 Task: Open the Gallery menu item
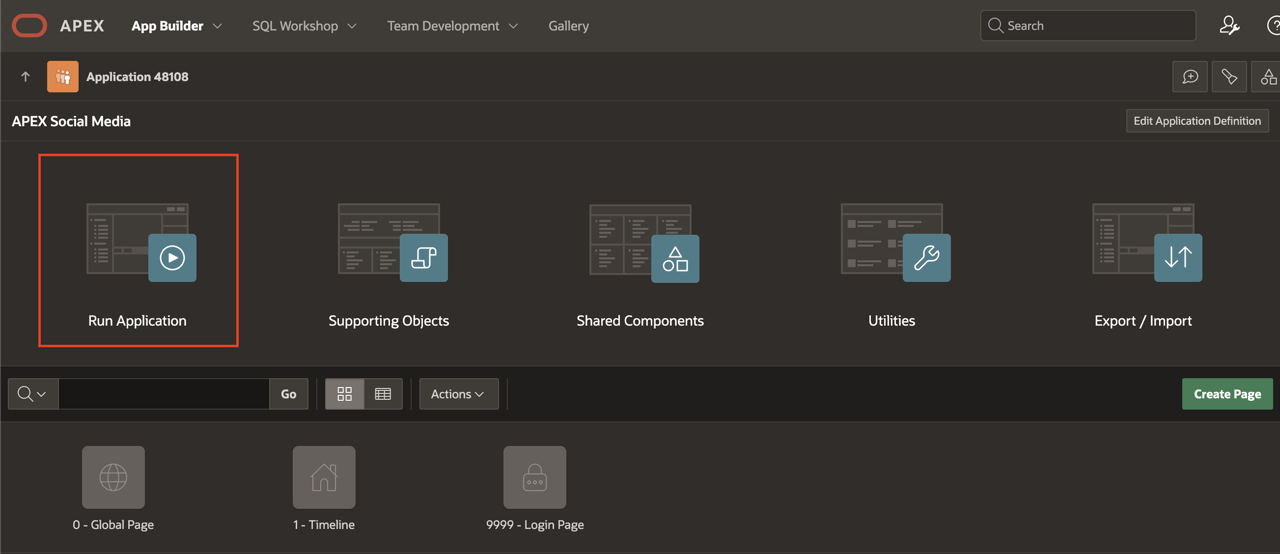[568, 26]
